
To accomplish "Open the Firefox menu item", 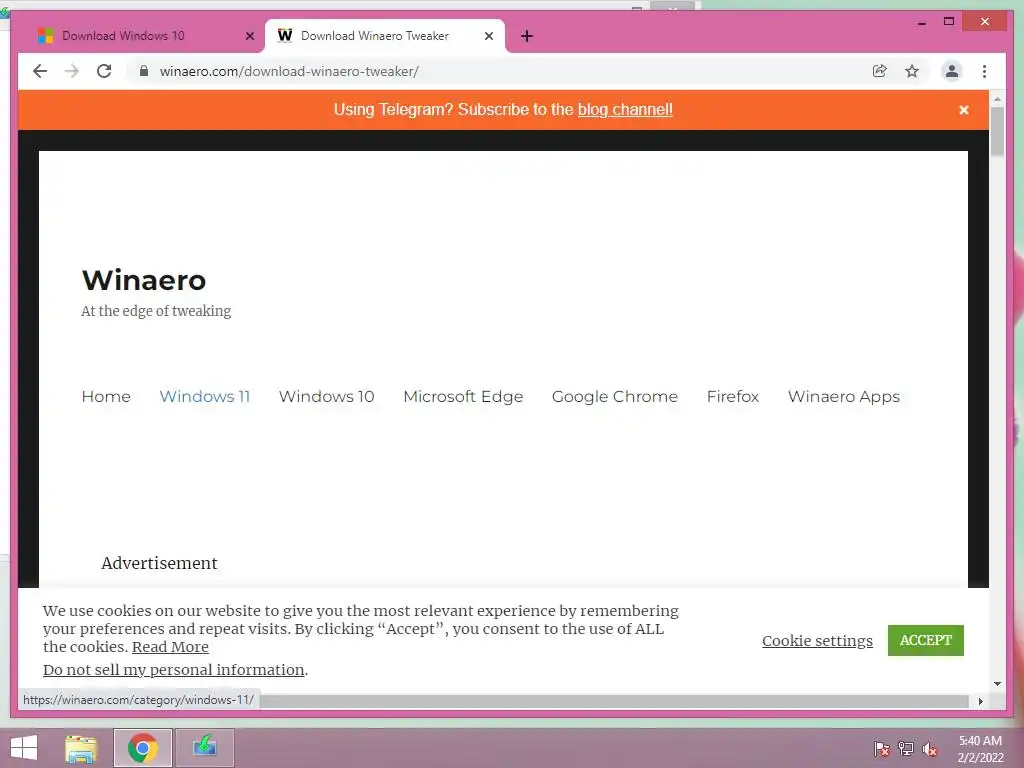I will click(733, 396).
